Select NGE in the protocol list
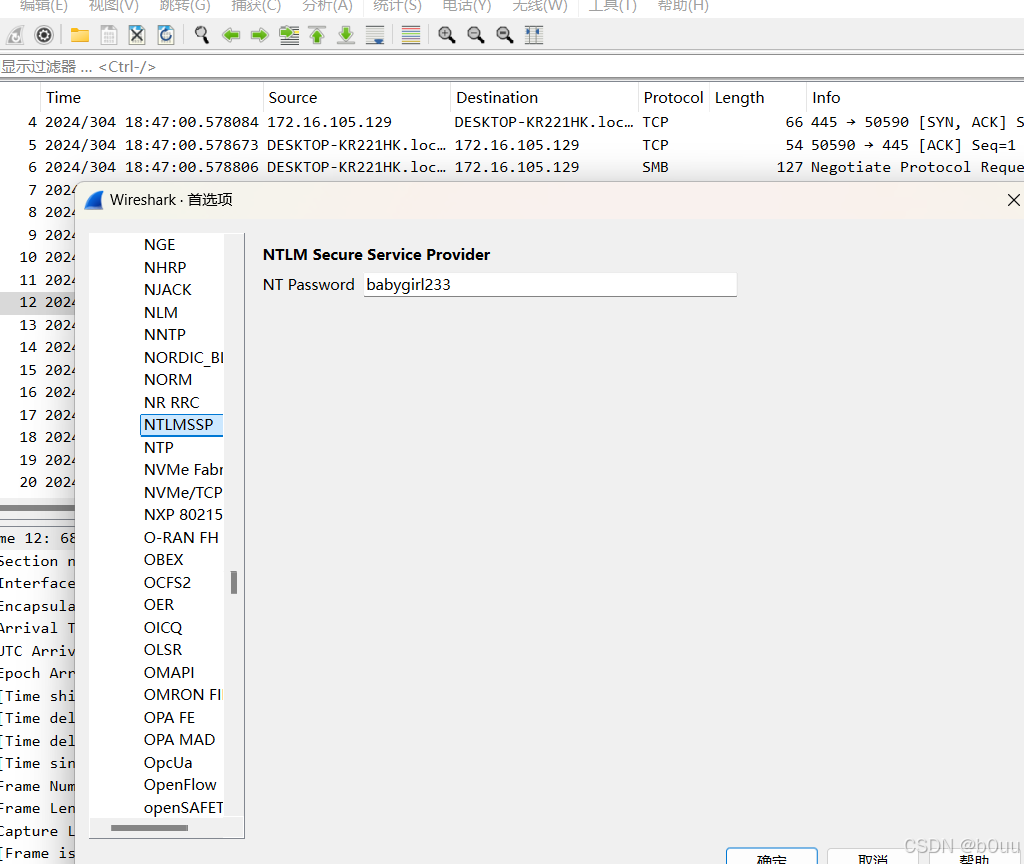This screenshot has width=1024, height=864. point(159,245)
